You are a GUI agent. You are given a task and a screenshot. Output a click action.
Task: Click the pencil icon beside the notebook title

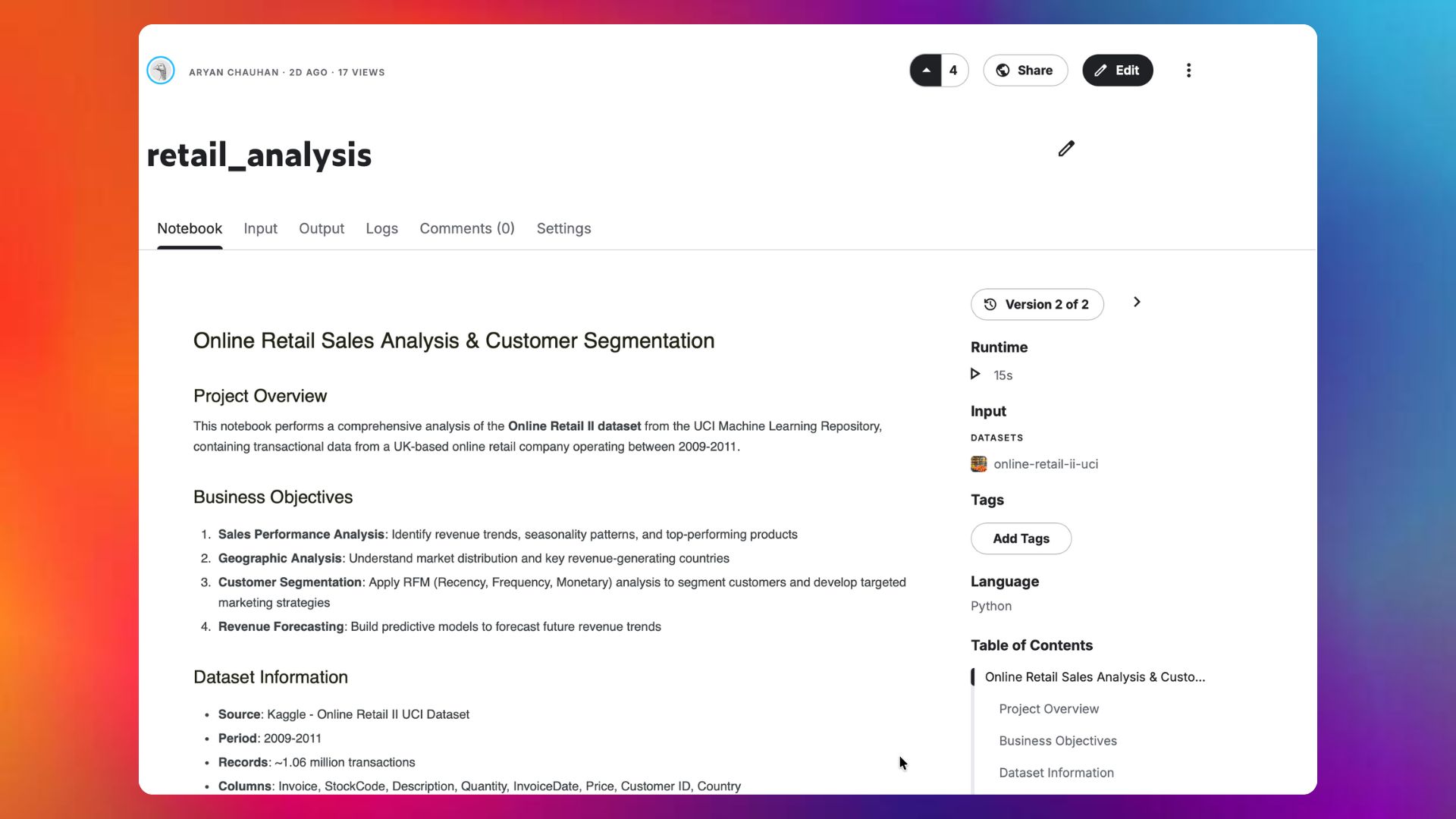[1065, 149]
